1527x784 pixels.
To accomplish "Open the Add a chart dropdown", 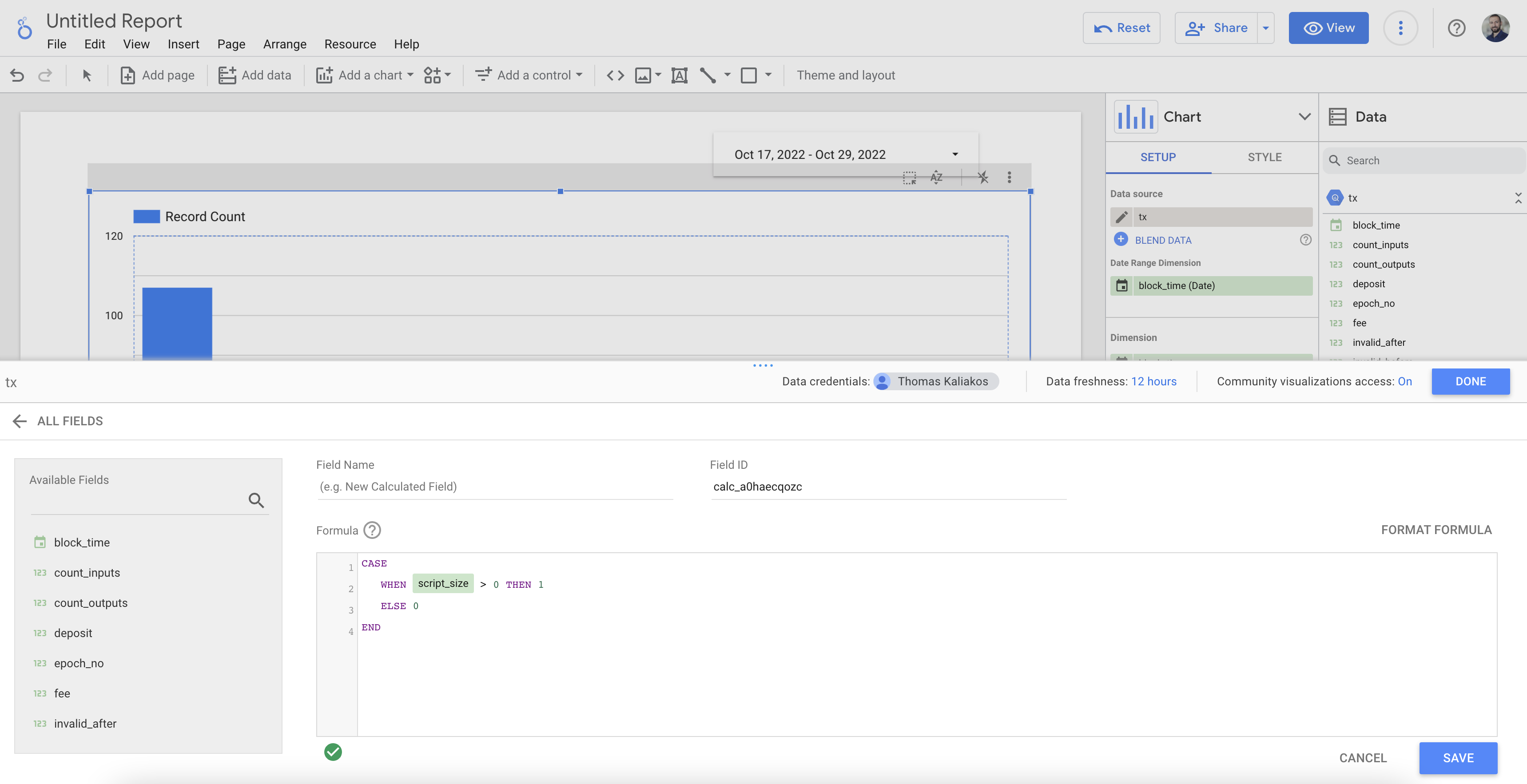I will tap(365, 75).
